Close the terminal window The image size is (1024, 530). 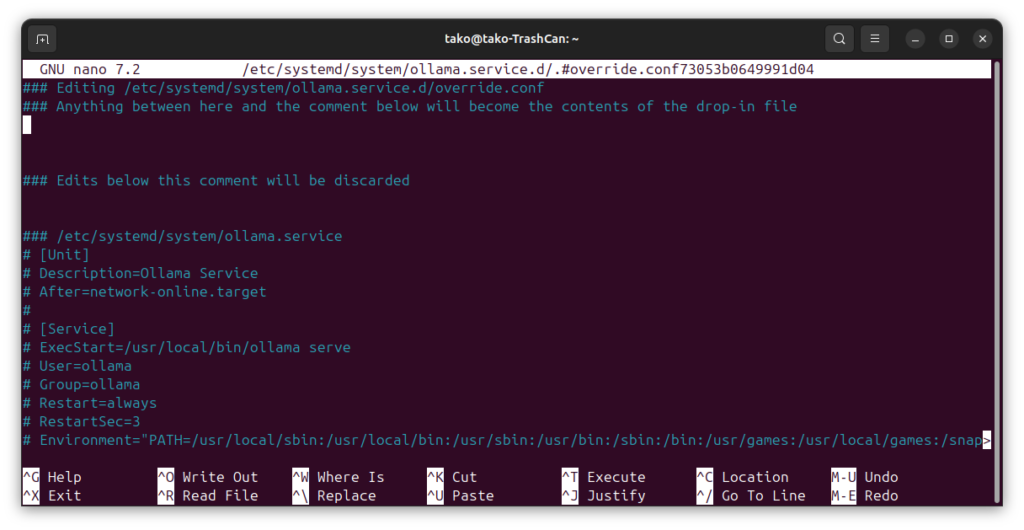point(983,39)
